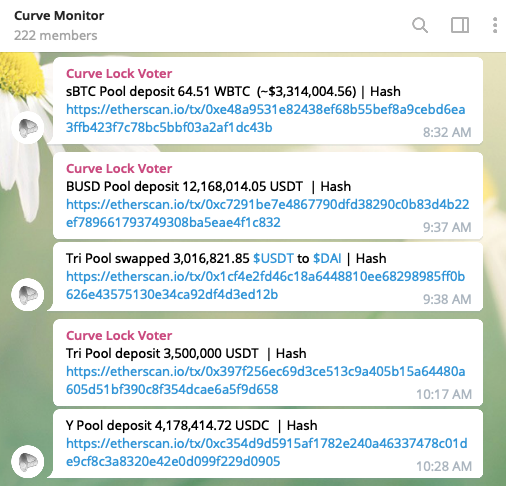Click avatar beside sBTC Pool deposit message
The width and height of the screenshot is (506, 486).
(x=28, y=128)
